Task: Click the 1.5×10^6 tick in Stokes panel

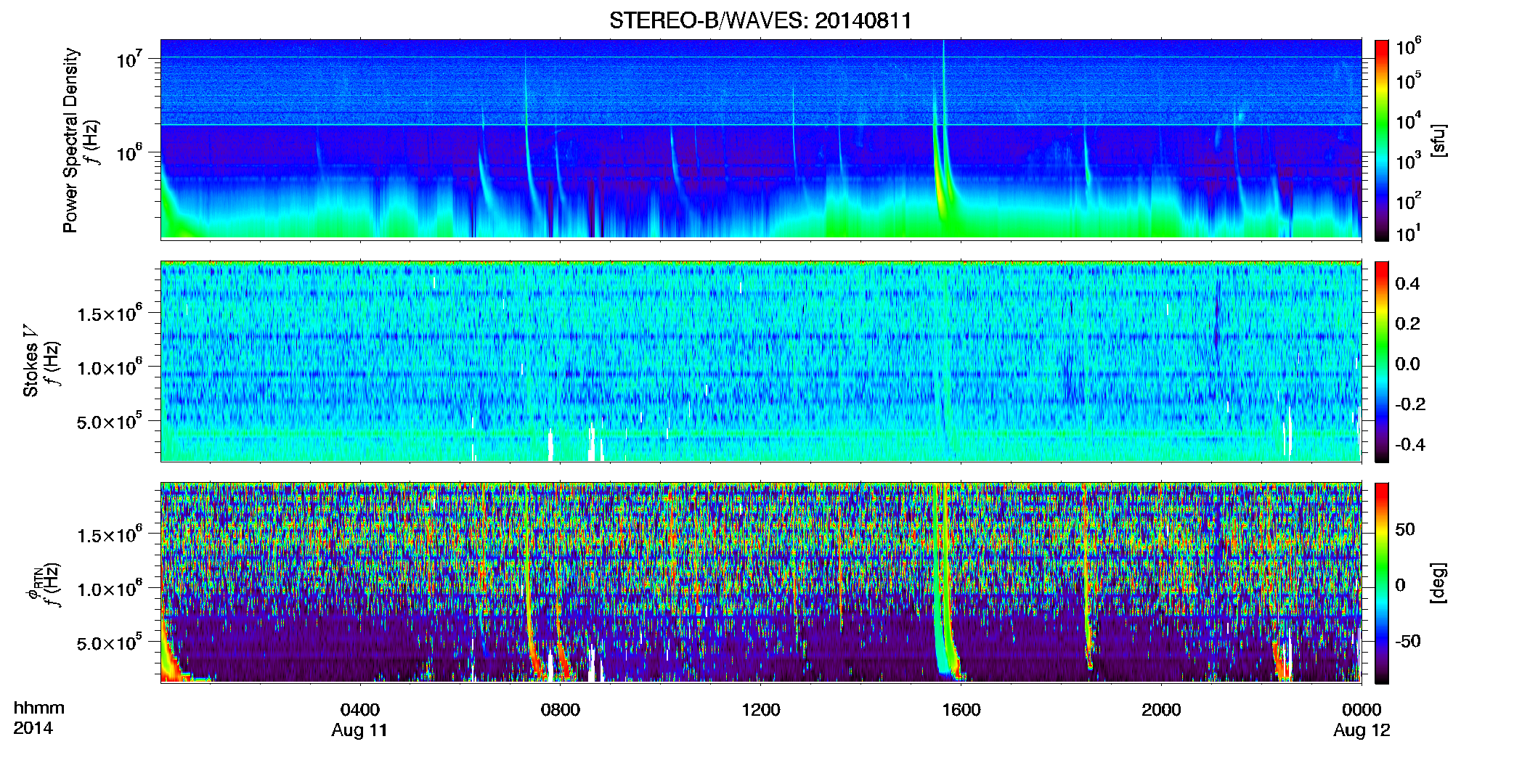Action: point(110,314)
